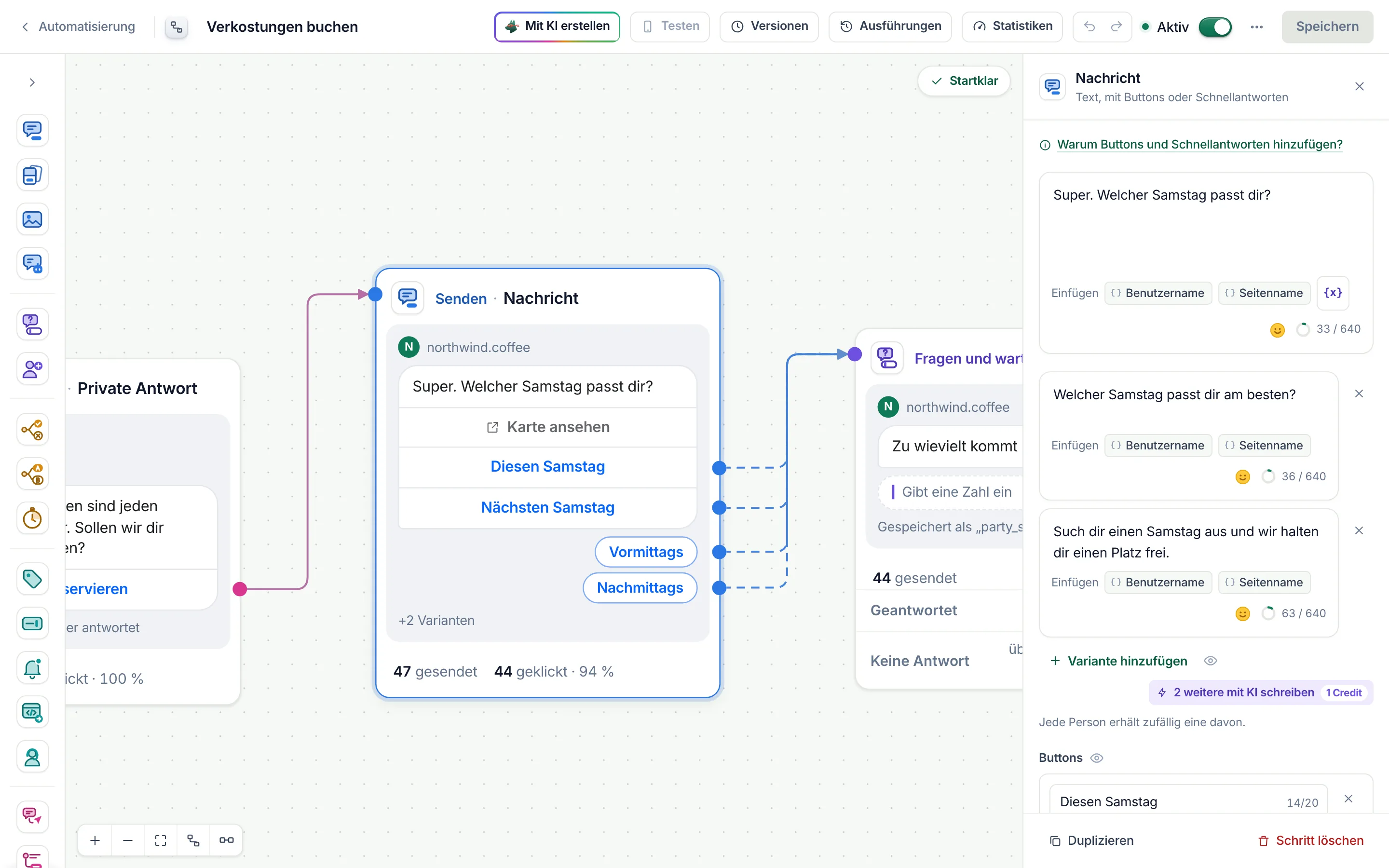Add the Ask and wait step icon
Viewport: 1389px width, 868px height.
(32, 325)
